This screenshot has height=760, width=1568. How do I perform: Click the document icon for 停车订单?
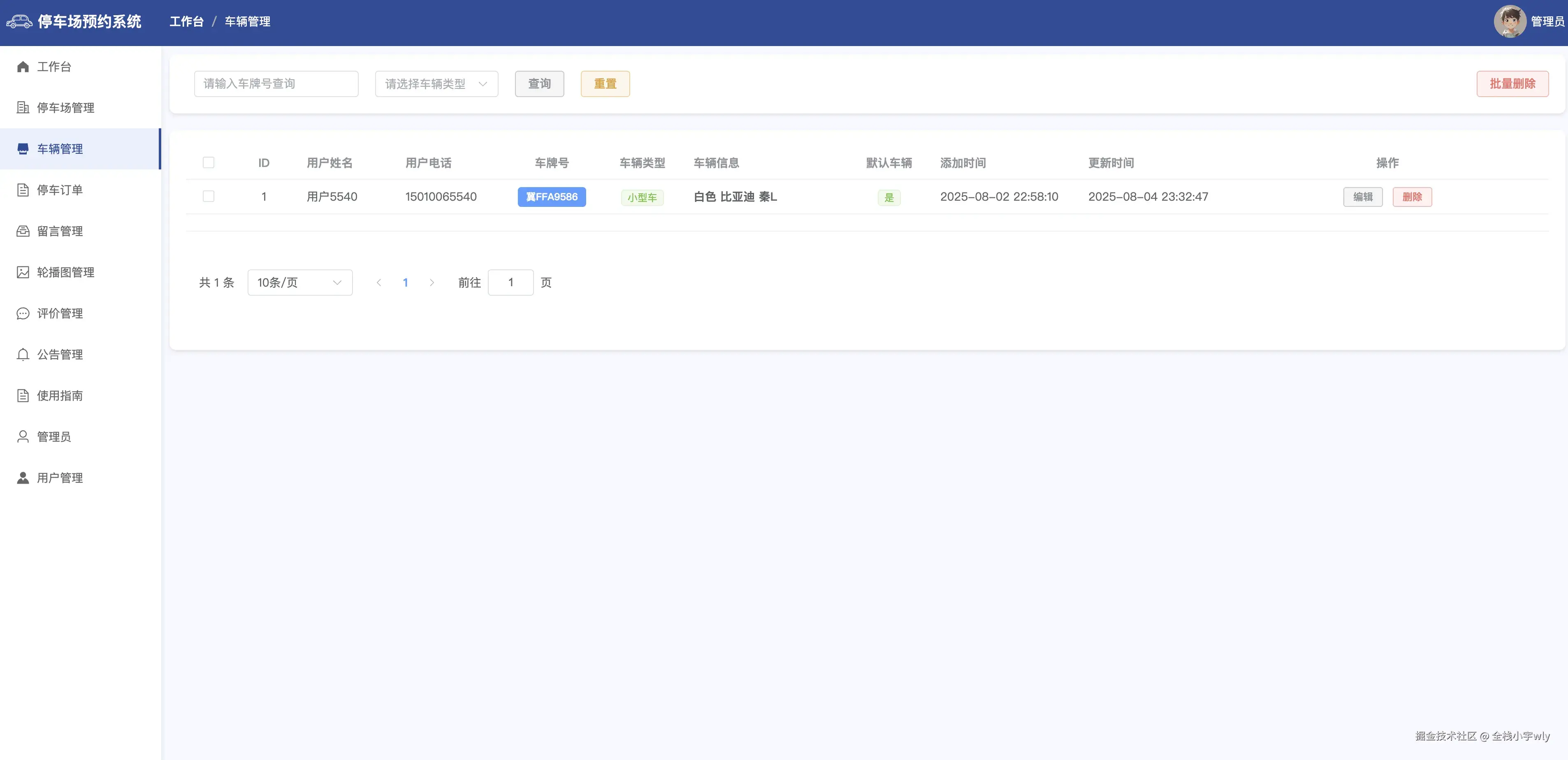point(23,190)
